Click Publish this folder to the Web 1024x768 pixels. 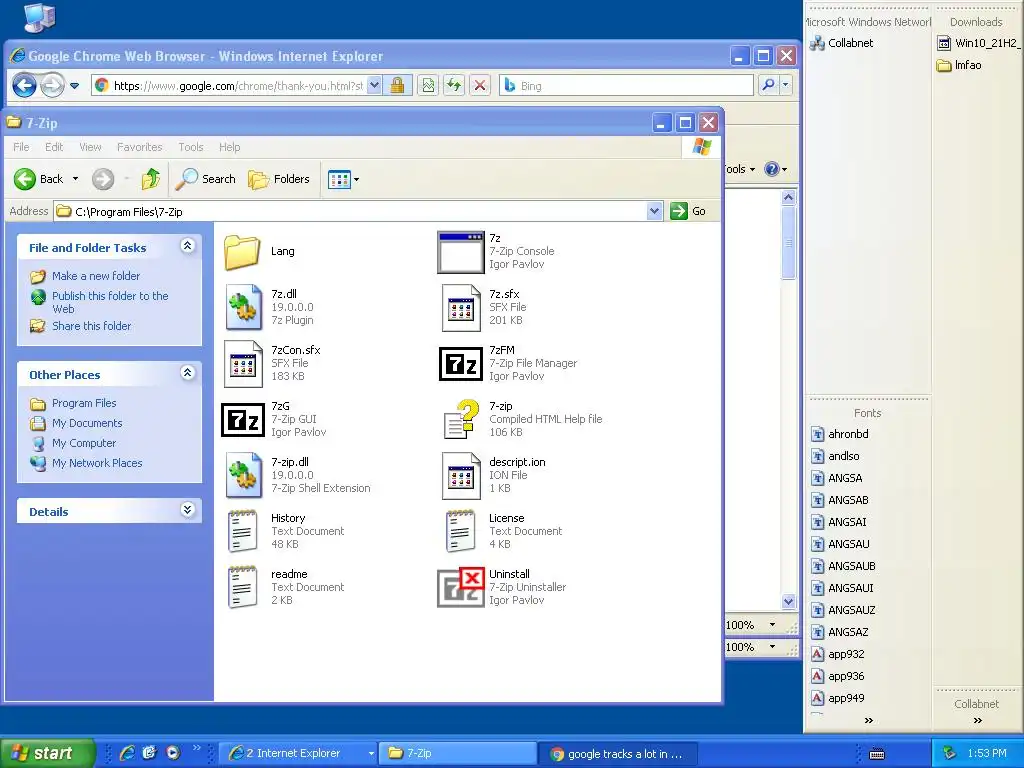(110, 302)
